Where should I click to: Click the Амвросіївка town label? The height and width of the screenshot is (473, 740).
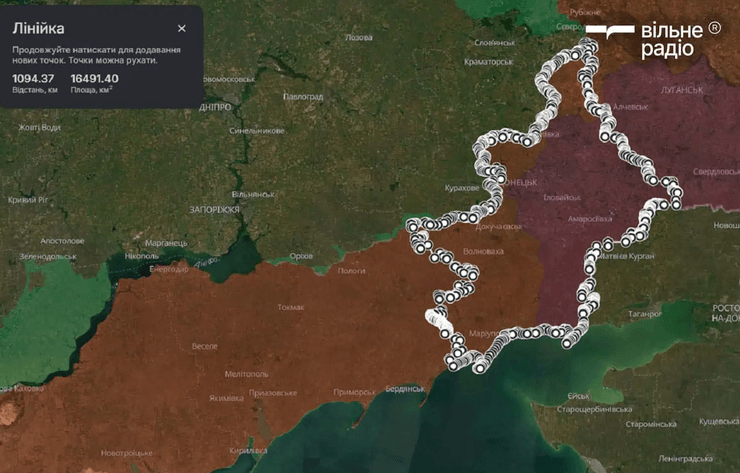coord(588,216)
